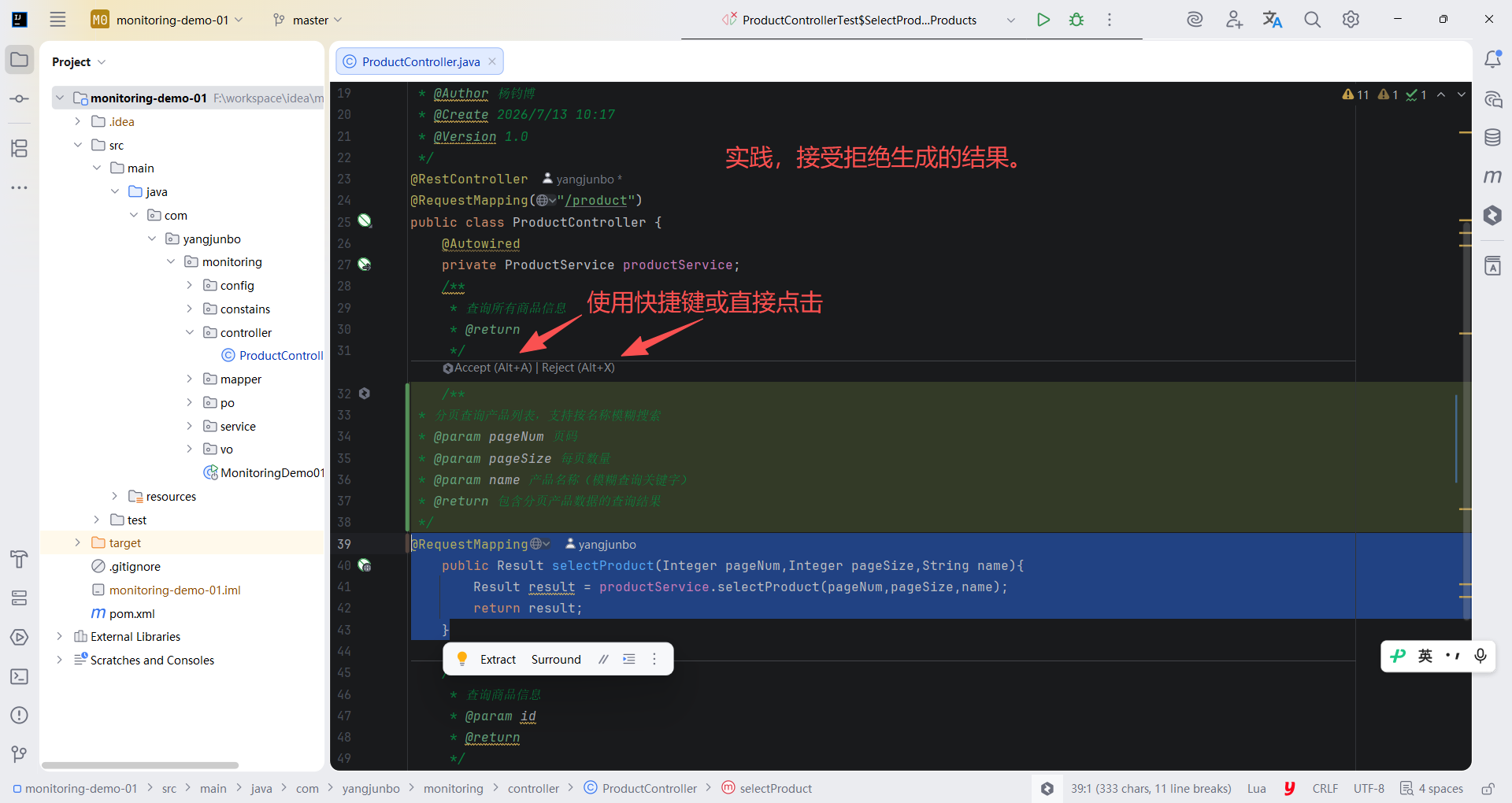
Task: Open monitoring-demo-01 project dropdown
Action: coord(167,20)
